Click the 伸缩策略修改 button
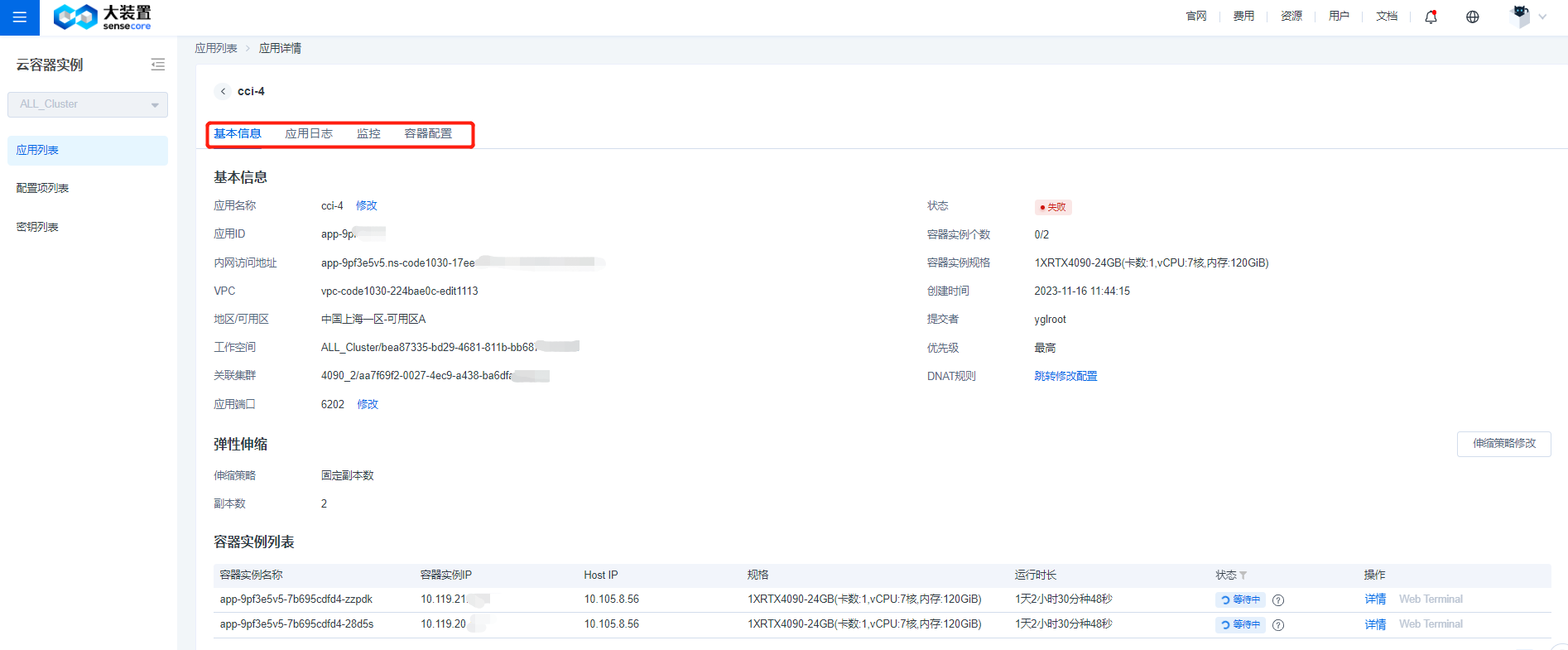1568x650 pixels. (x=1503, y=444)
